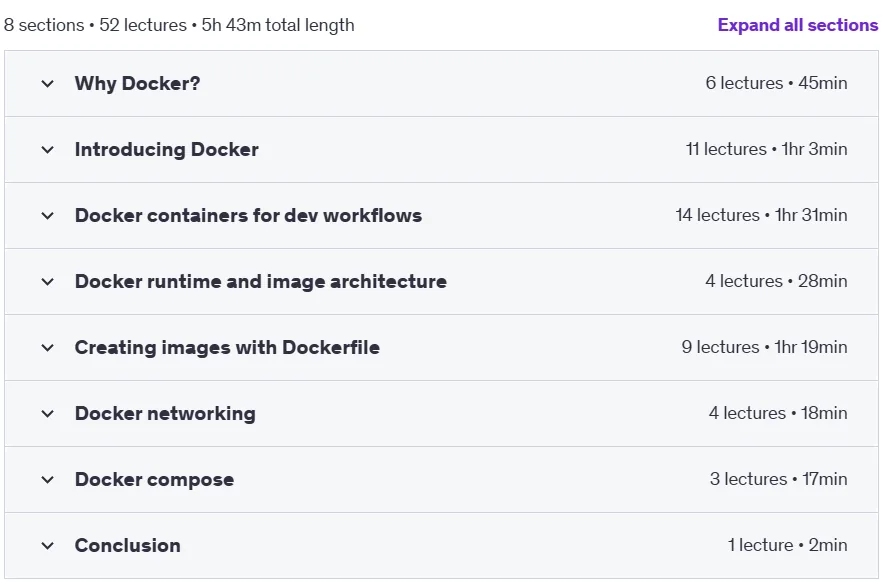
Task: Click the 8 sections 52 lectures summary text
Action: coord(179,25)
